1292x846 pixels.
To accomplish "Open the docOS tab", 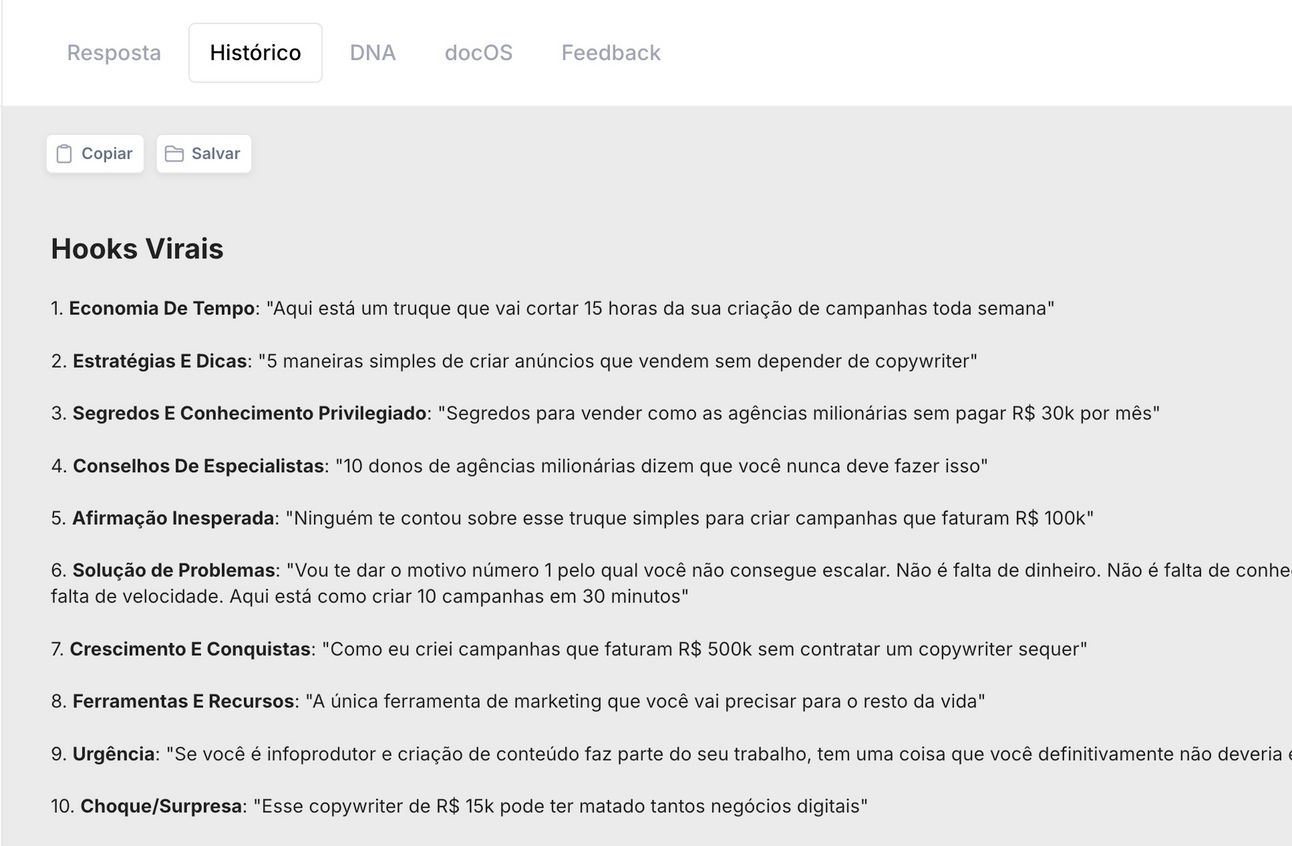I will pyautogui.click(x=478, y=53).
